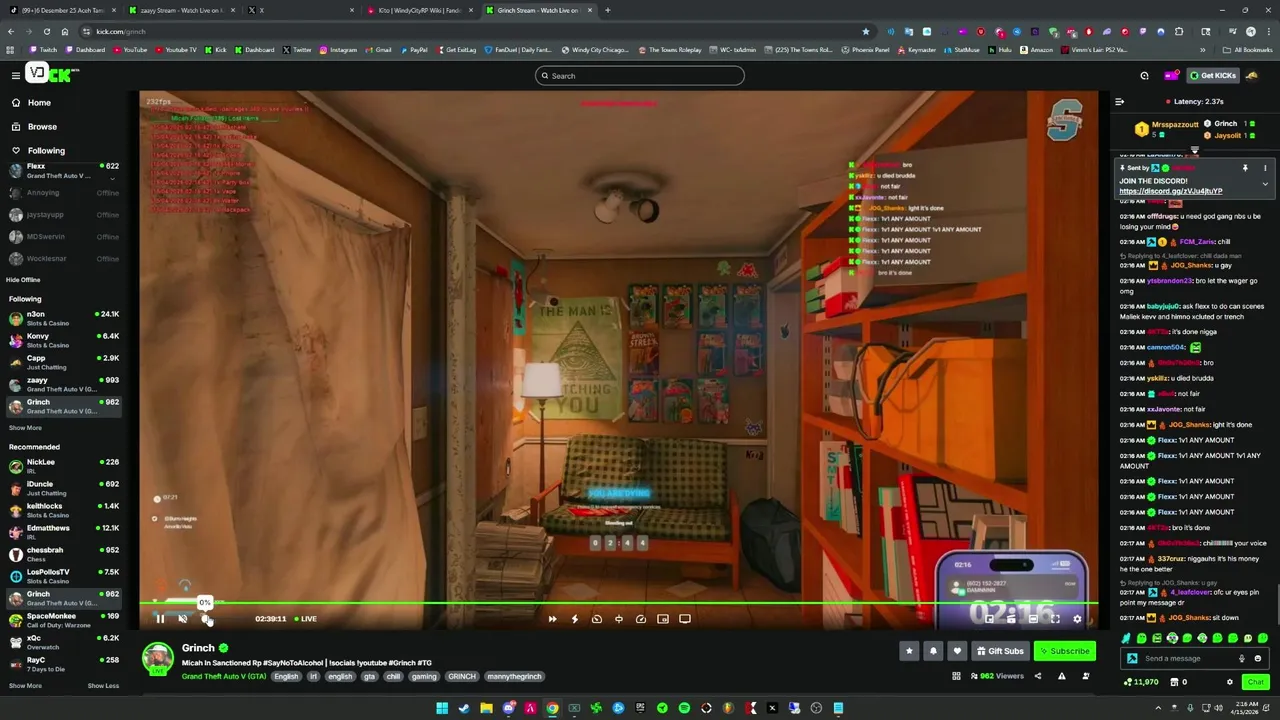The height and width of the screenshot is (720, 1280).
Task: Open chat settings gear icon
Action: (x=1230, y=682)
